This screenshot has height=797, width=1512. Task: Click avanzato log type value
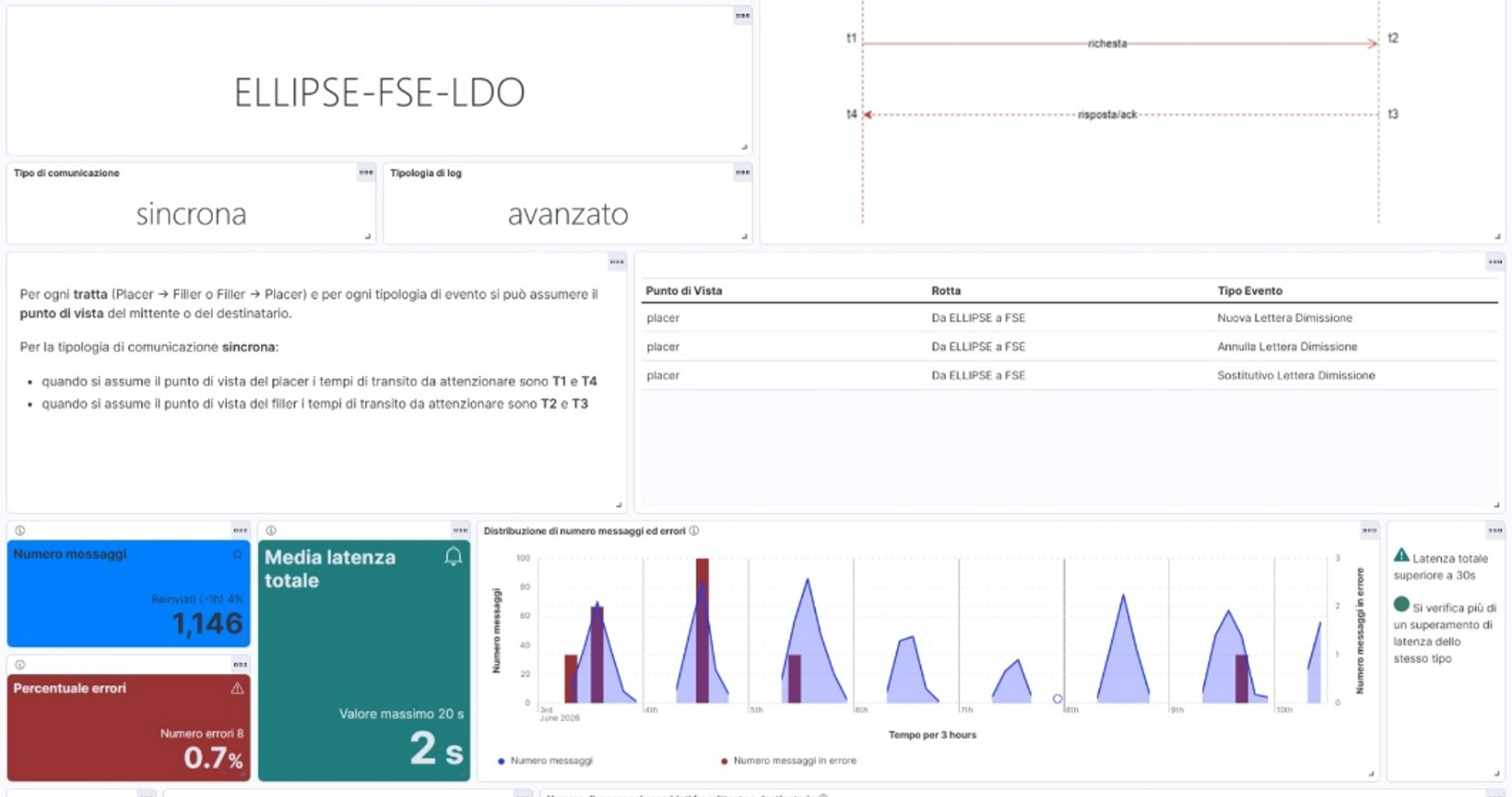pos(568,214)
